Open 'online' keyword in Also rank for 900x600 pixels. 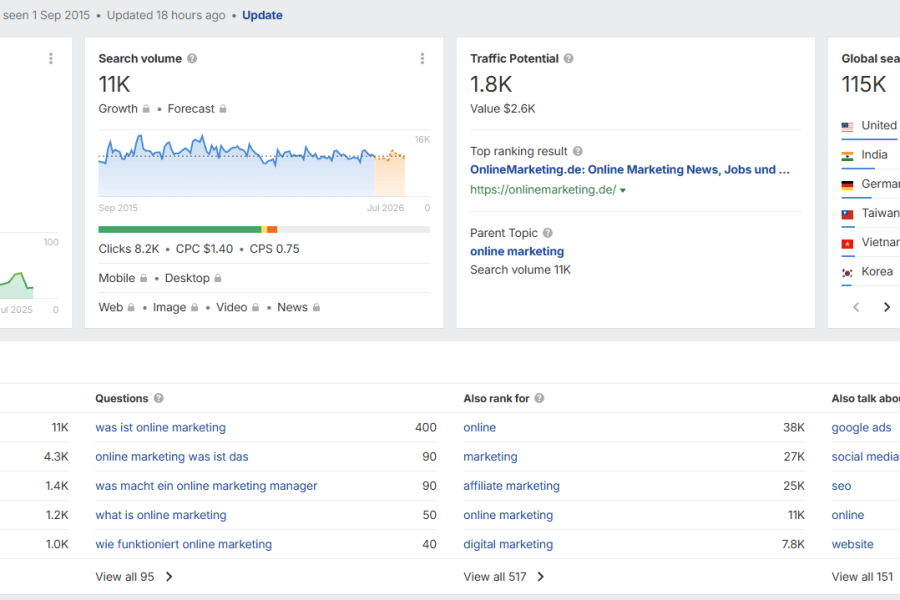click(480, 427)
